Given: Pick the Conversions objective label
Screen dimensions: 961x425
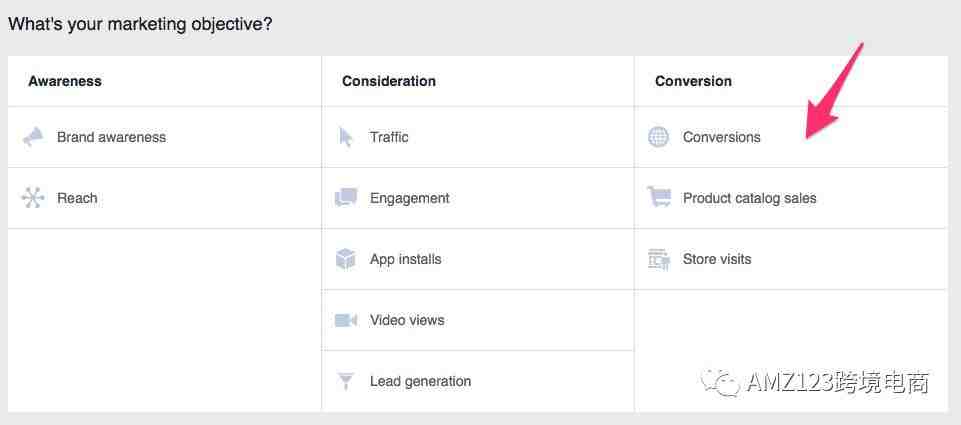Looking at the screenshot, I should coord(722,137).
